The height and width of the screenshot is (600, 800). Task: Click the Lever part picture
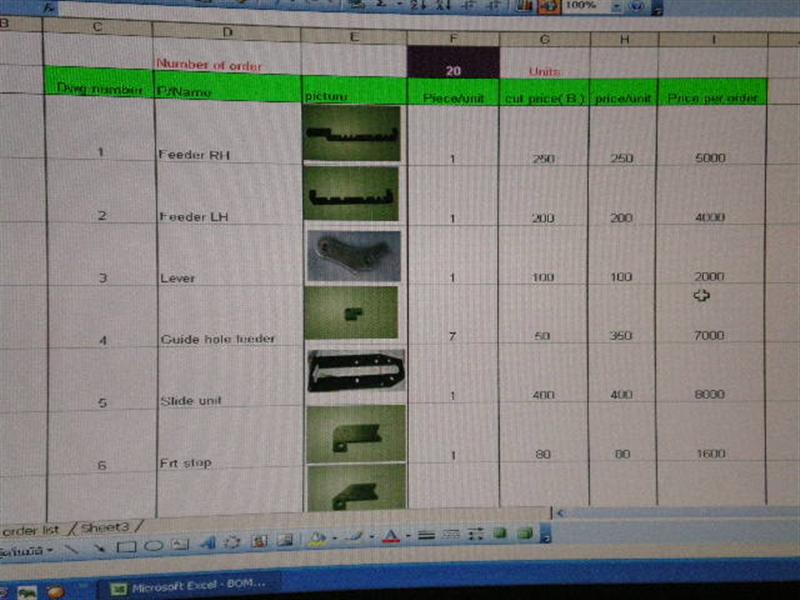pos(353,255)
